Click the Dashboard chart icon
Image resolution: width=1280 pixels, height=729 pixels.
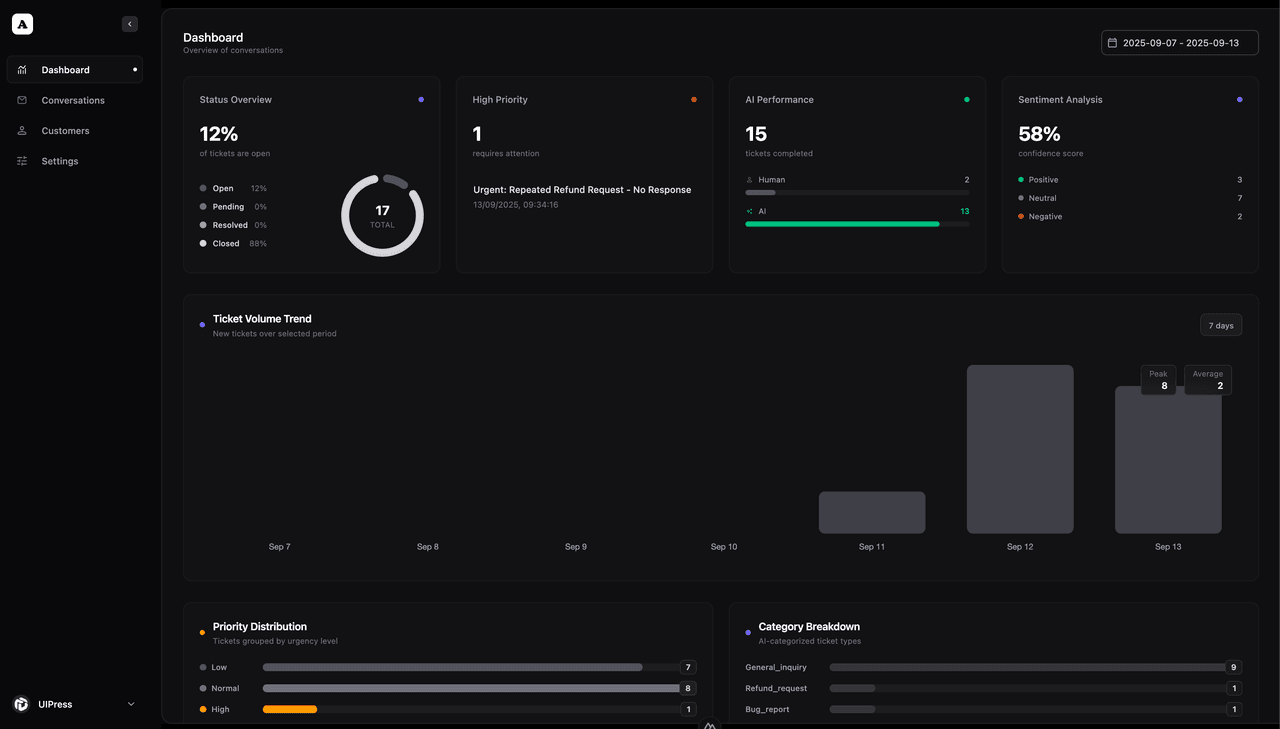click(x=22, y=70)
